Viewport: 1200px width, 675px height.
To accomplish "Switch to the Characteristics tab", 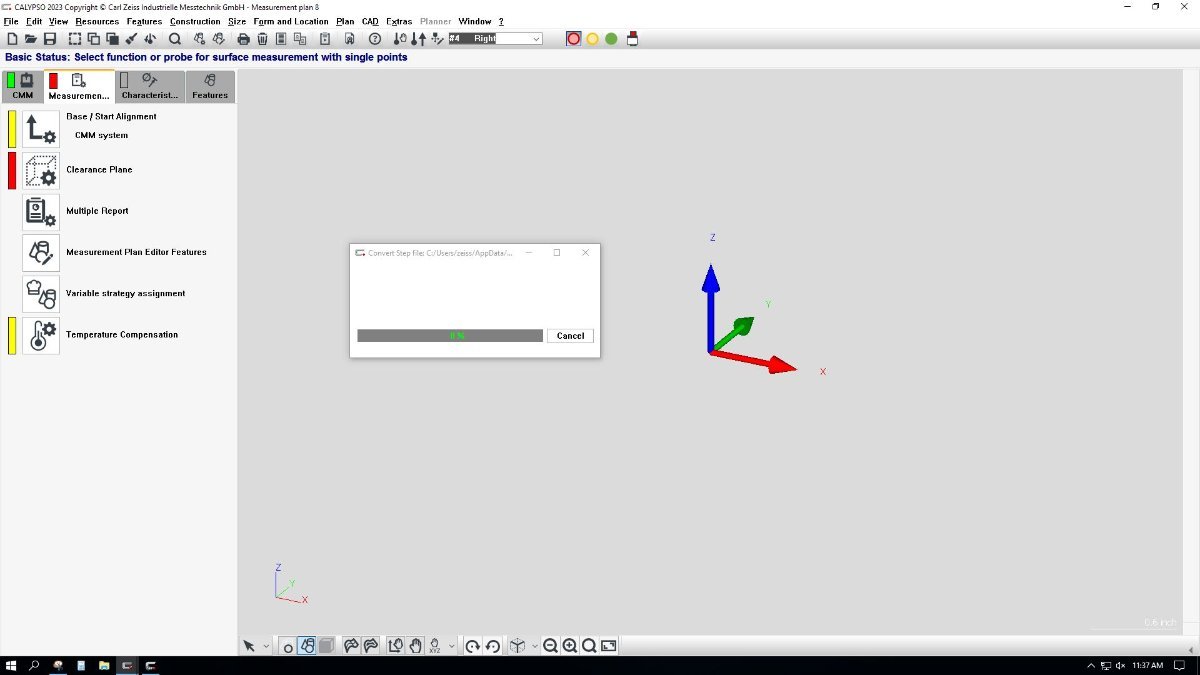I will coord(149,86).
